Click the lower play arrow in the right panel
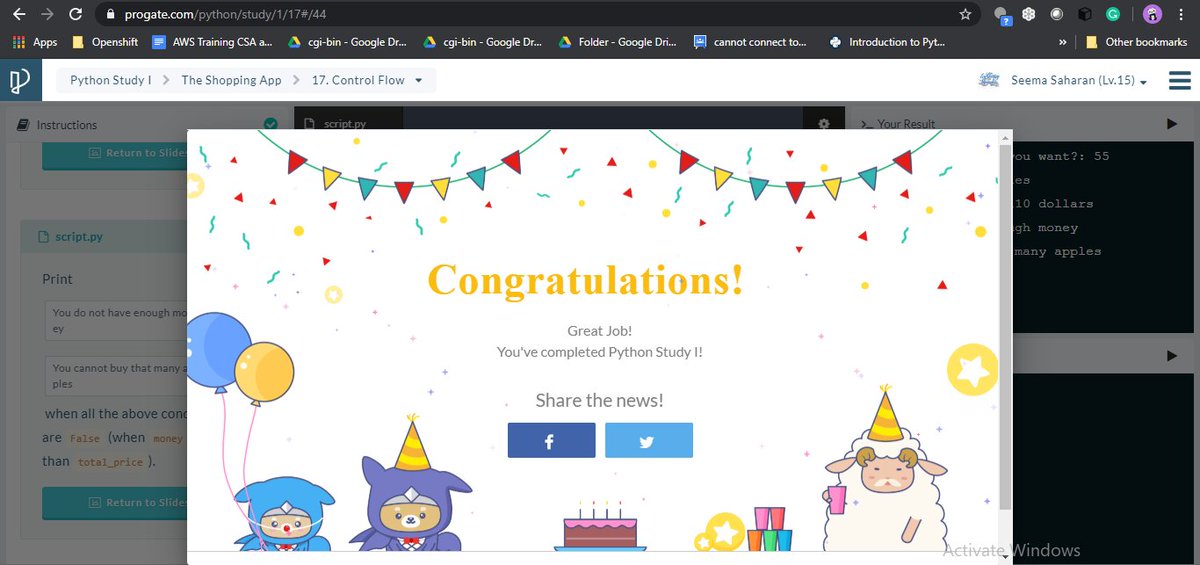Viewport: 1200px width, 565px height. pos(1172,355)
